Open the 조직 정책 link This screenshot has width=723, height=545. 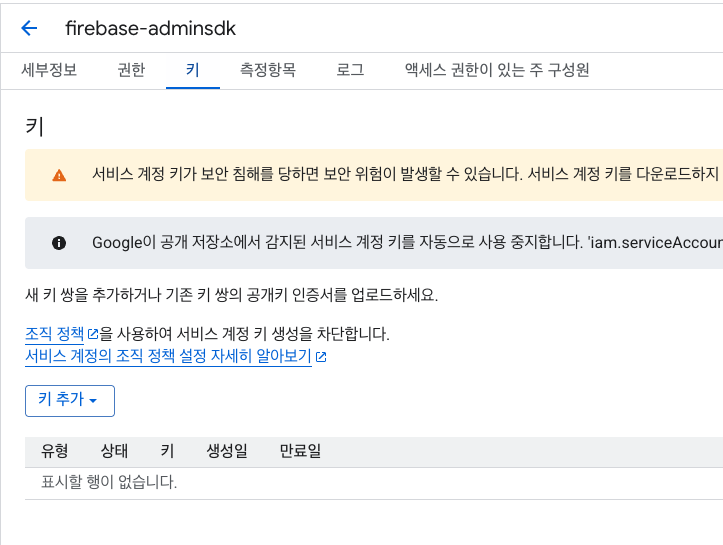54,333
